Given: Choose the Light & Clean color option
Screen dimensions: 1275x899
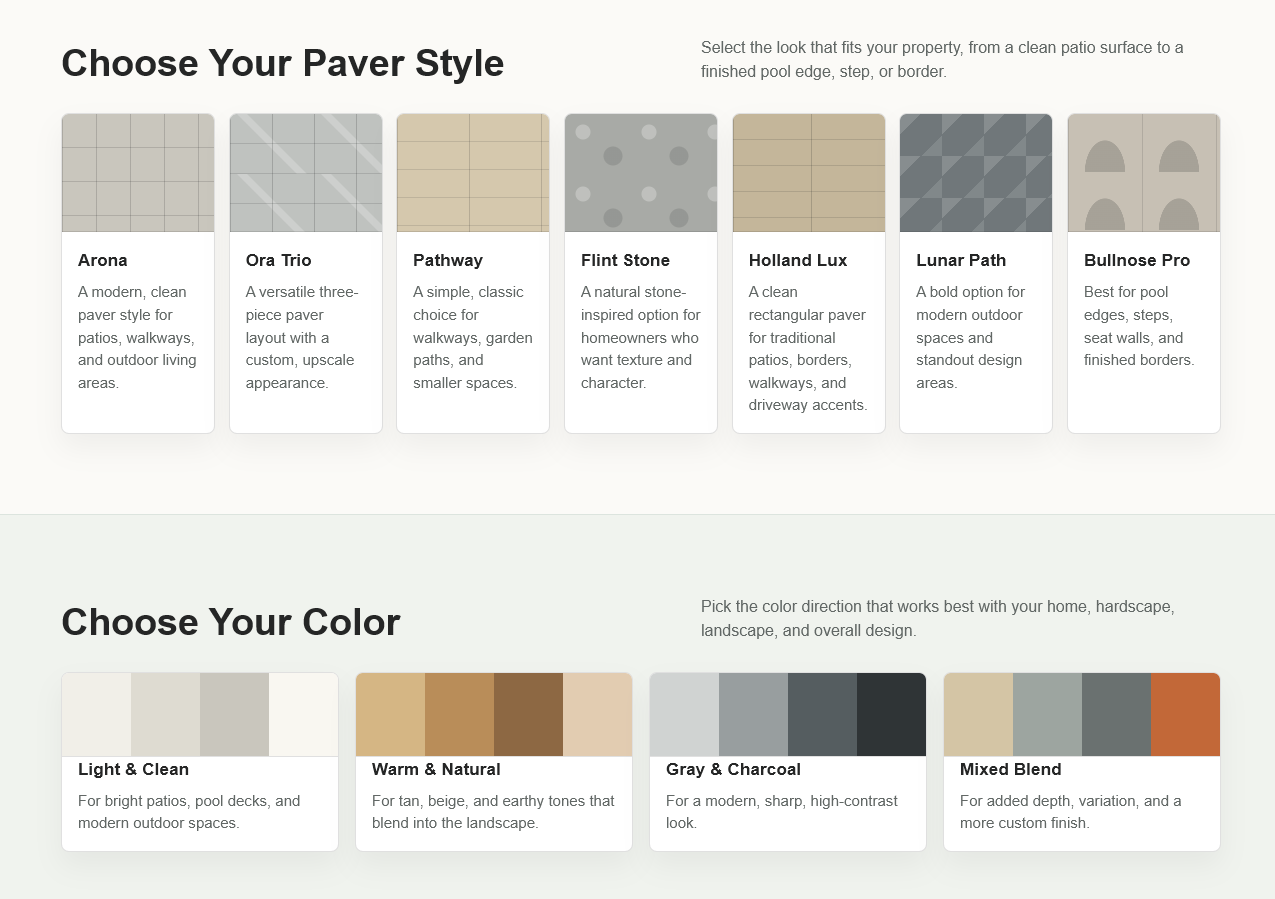Looking at the screenshot, I should click(200, 762).
